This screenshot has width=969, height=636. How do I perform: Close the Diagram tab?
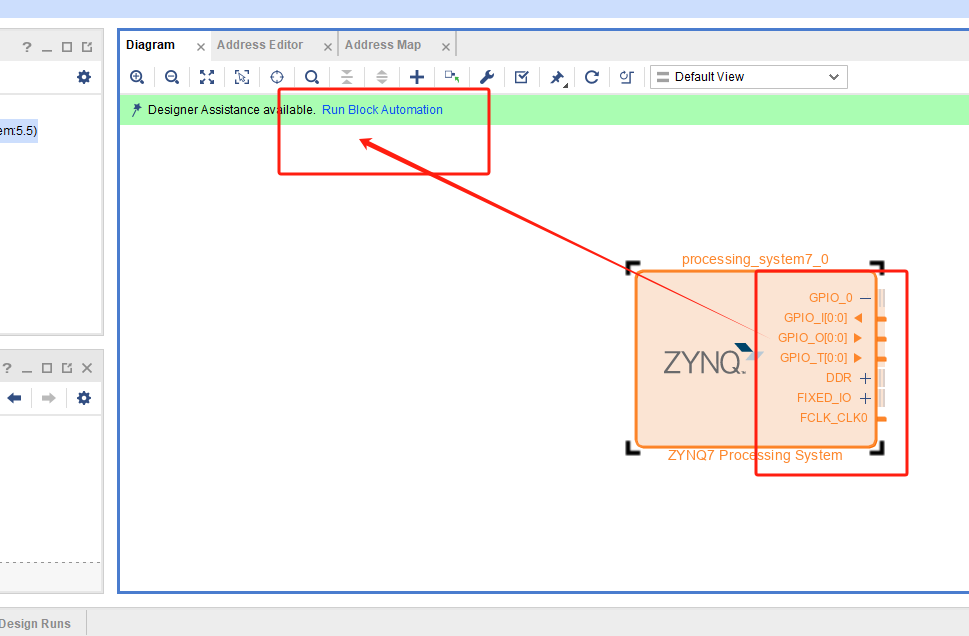click(x=200, y=47)
